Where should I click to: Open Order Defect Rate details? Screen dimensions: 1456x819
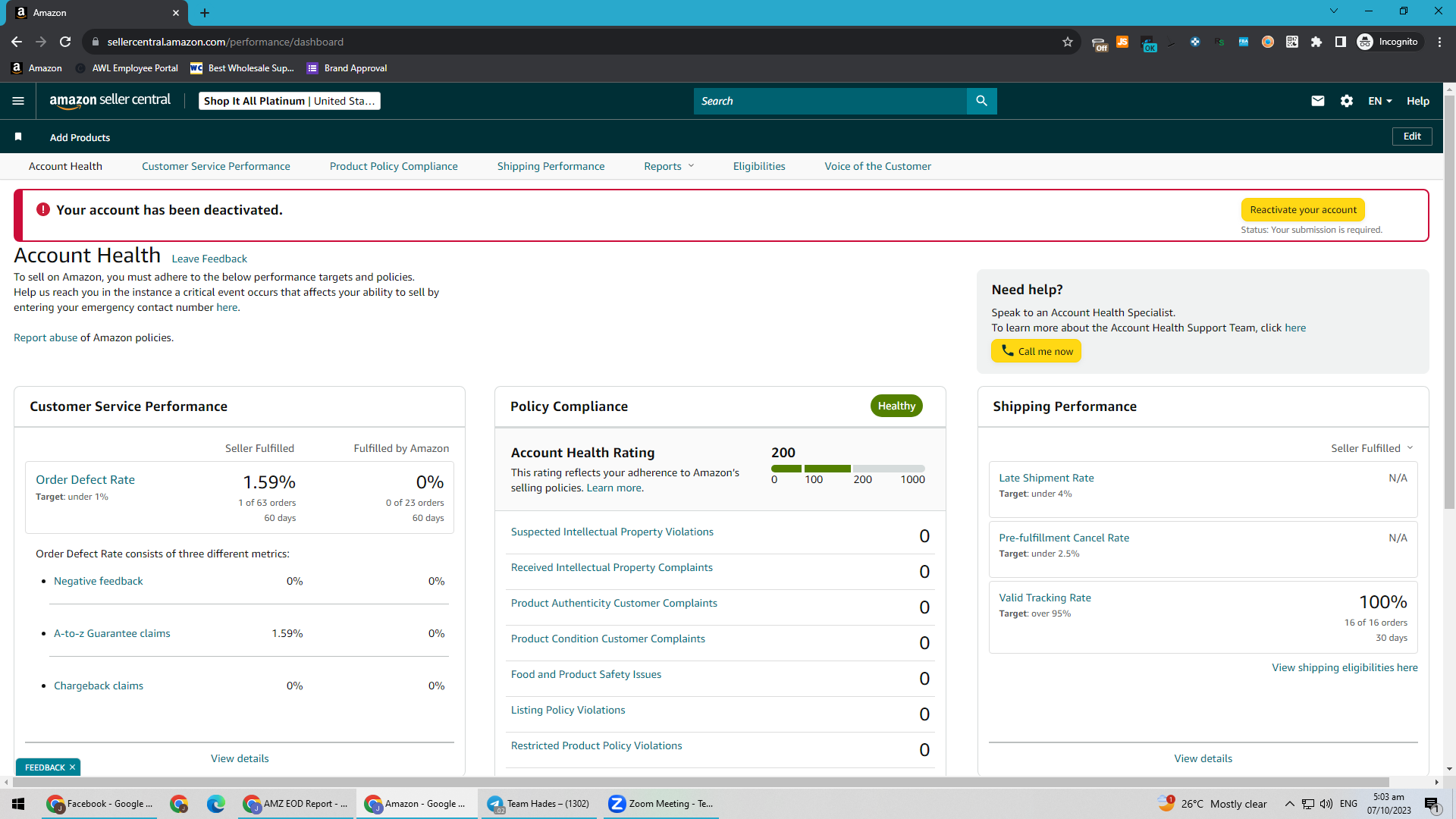tap(85, 479)
